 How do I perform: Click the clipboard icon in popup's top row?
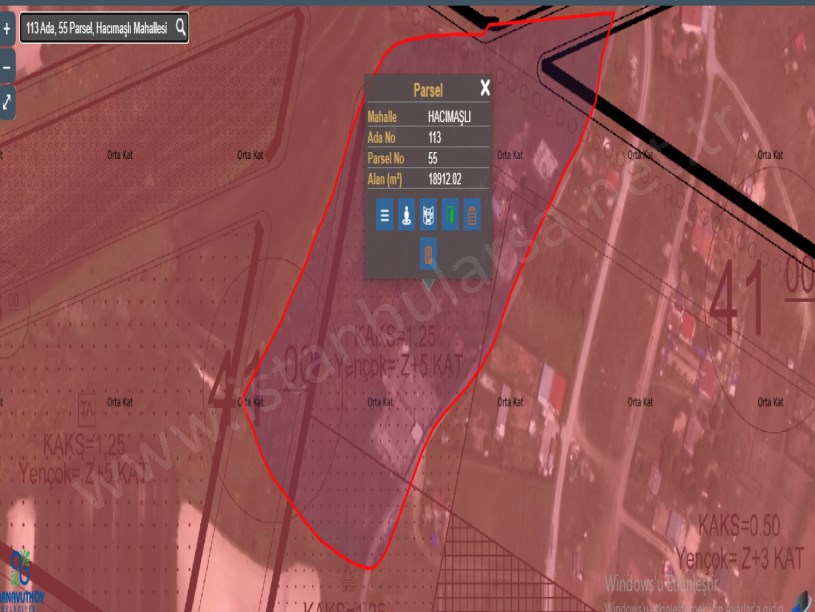click(472, 215)
